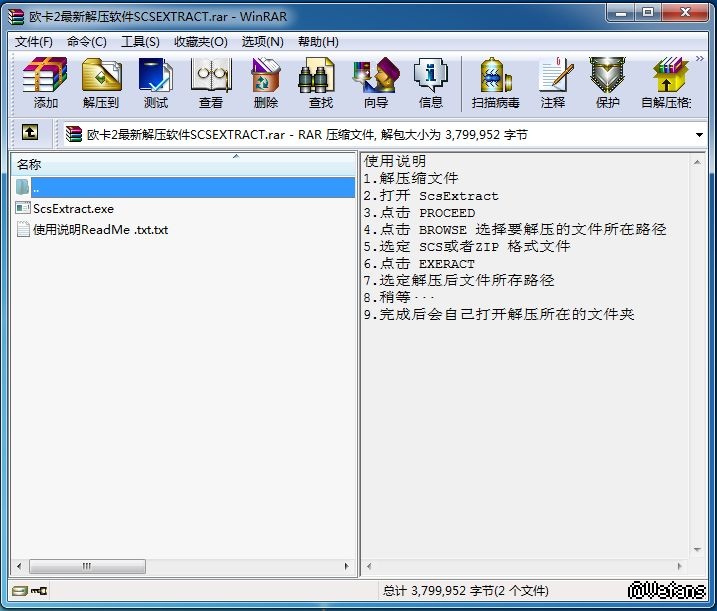
Task: Open the archive path dropdown arrow
Action: [699, 135]
